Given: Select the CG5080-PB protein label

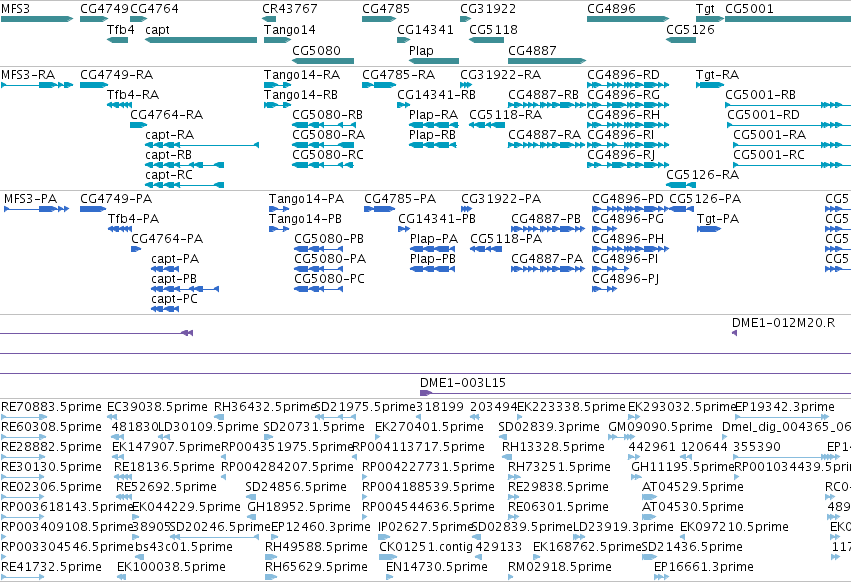Looking at the screenshot, I should (329, 239).
